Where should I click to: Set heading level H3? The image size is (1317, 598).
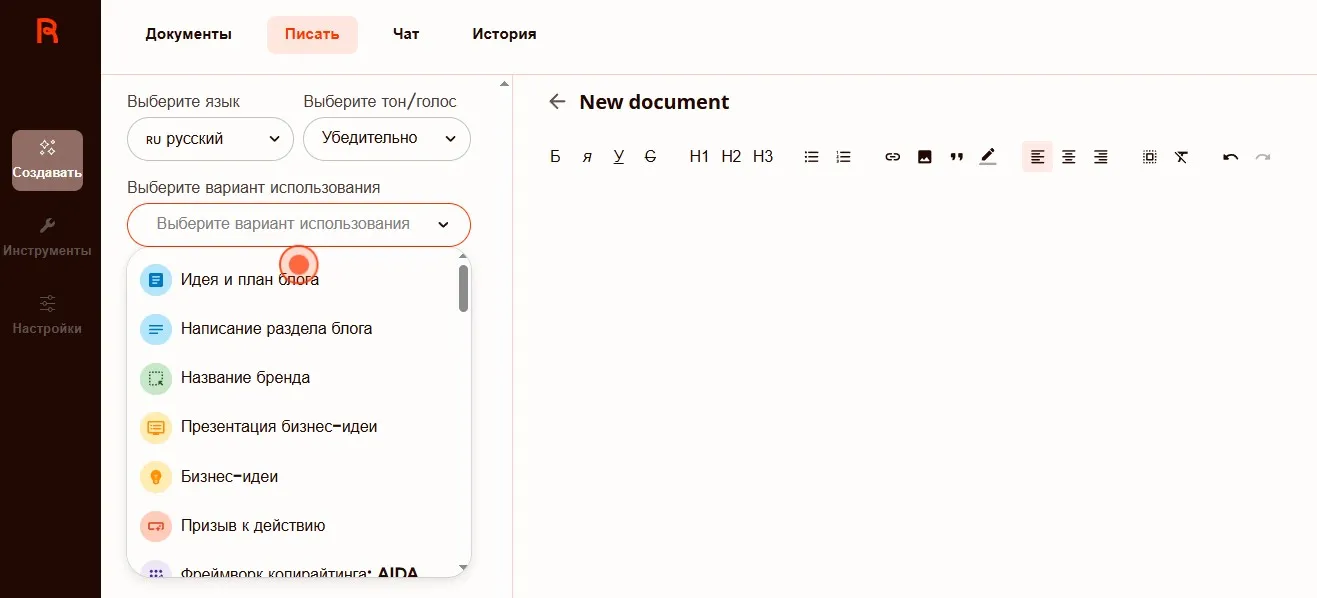point(763,157)
